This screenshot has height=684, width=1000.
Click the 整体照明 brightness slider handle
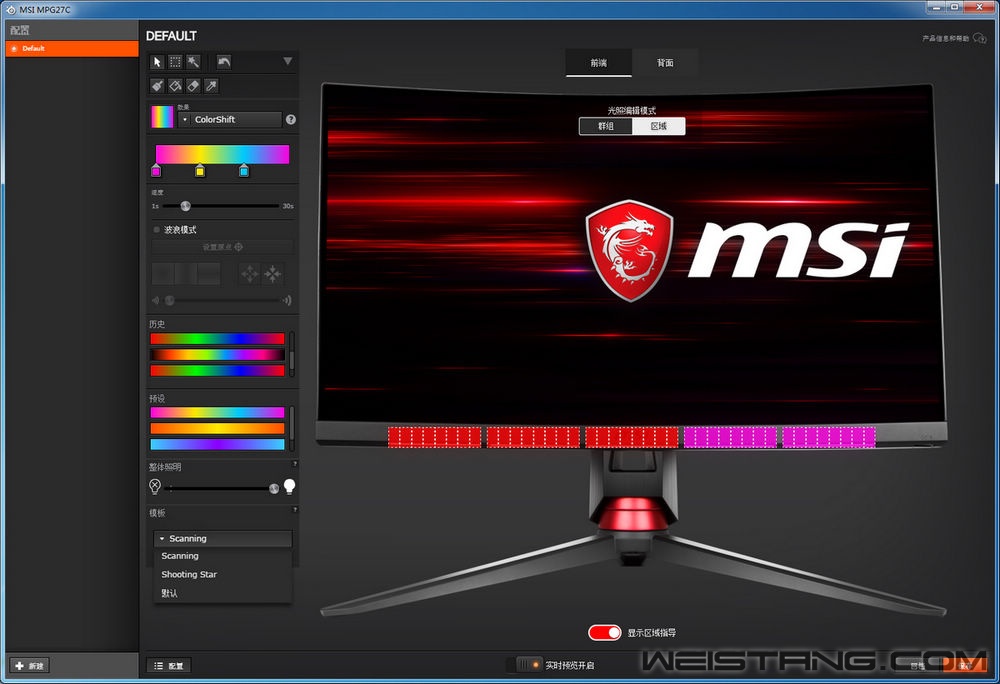coord(274,488)
